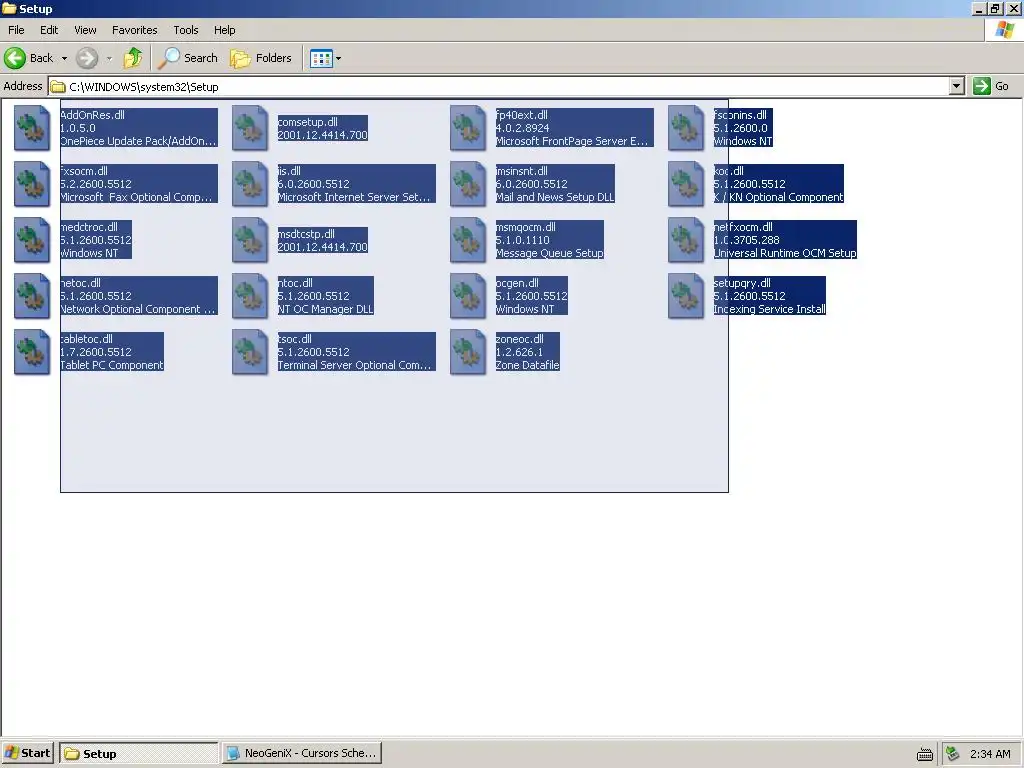This screenshot has height=768, width=1024.
Task: Open the Tools menu
Action: [x=185, y=30]
